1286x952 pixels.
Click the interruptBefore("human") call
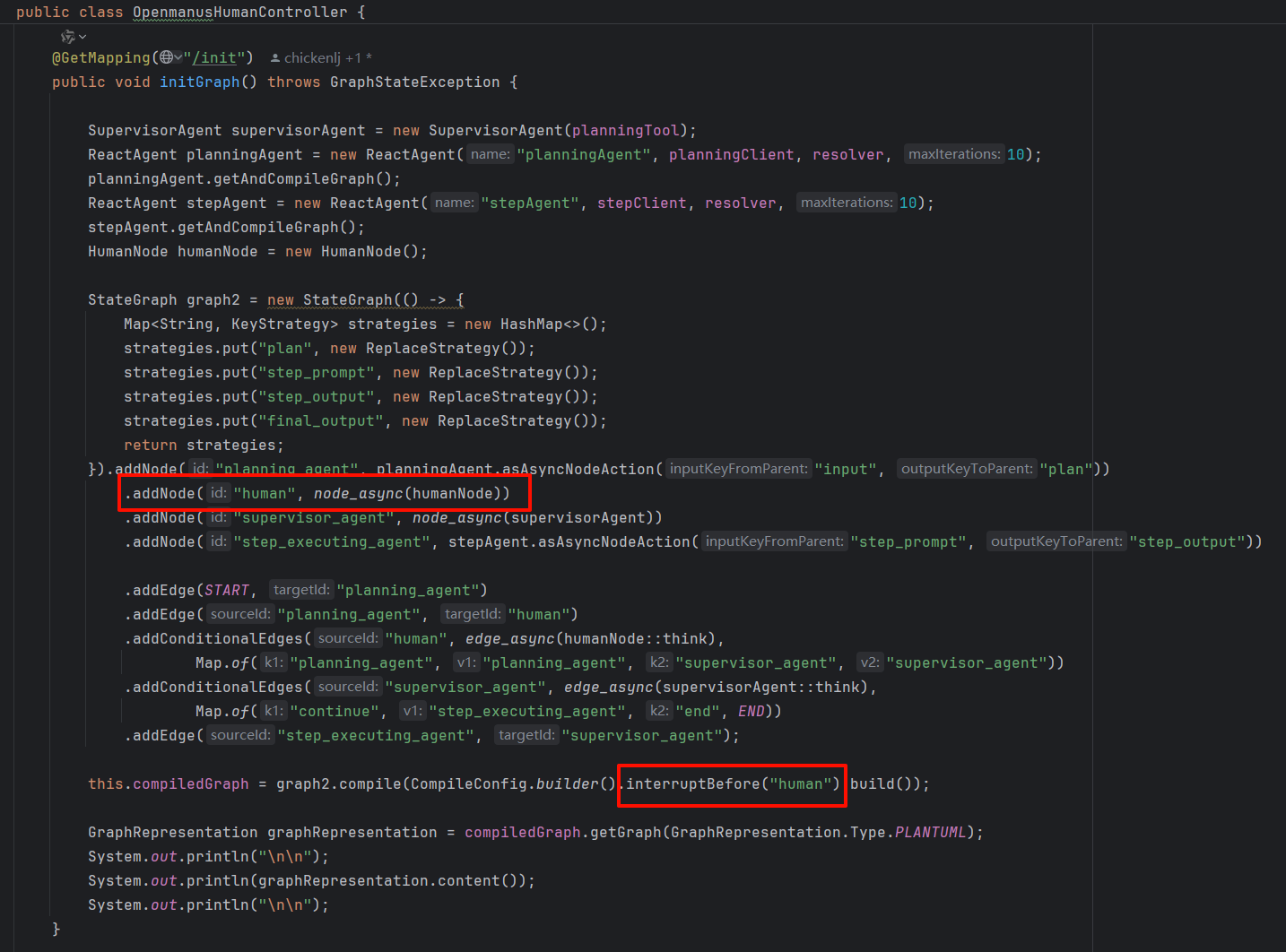click(x=733, y=783)
